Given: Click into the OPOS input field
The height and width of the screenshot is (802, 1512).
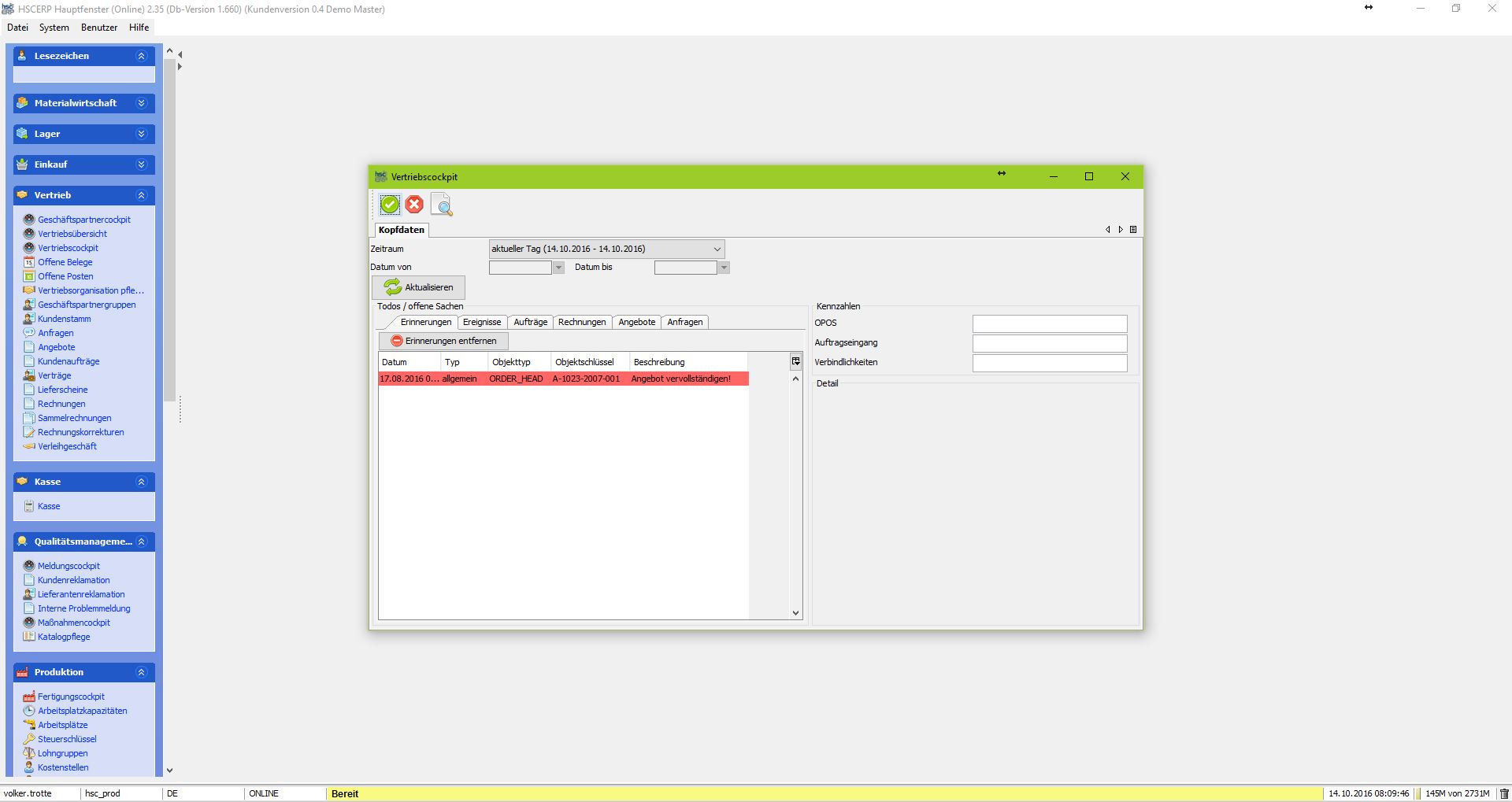Looking at the screenshot, I should point(1049,323).
